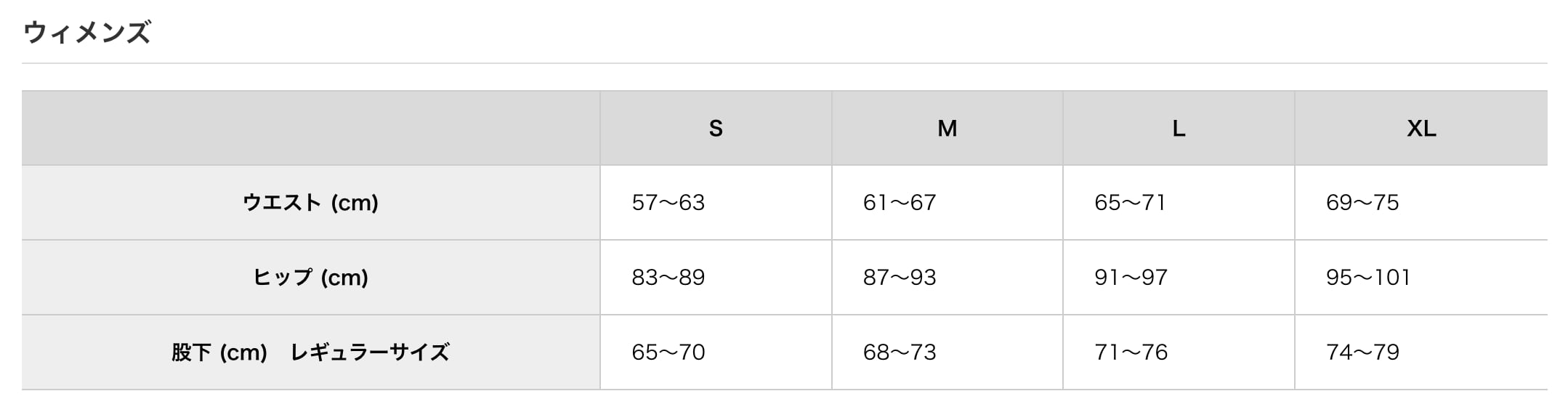Click hip value 87〜93 for size M
This screenshot has width=1568, height=407.
tap(900, 278)
